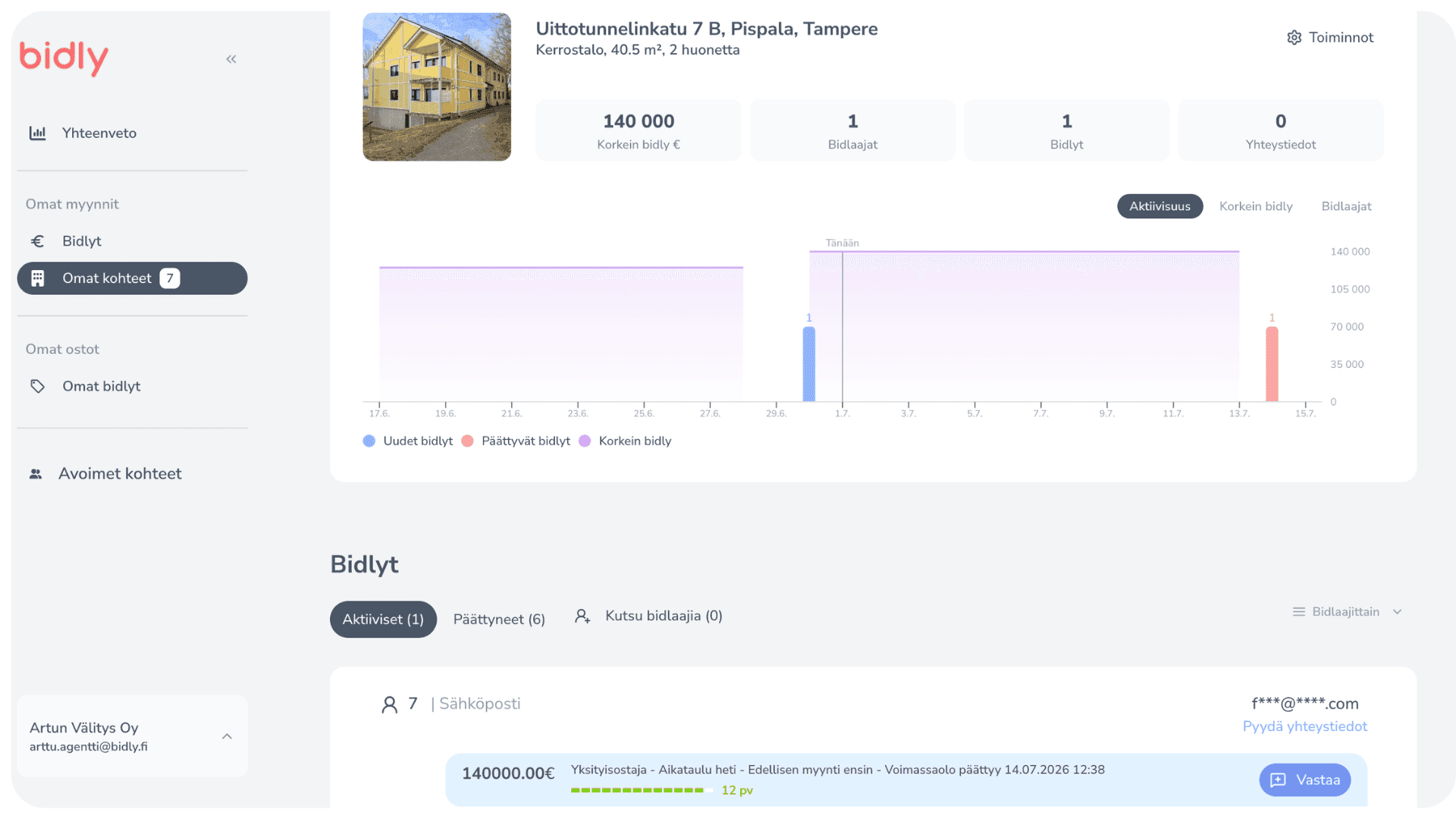The width and height of the screenshot is (1456, 819).
Task: Switch chart to Bidlaajat view
Action: click(x=1346, y=206)
